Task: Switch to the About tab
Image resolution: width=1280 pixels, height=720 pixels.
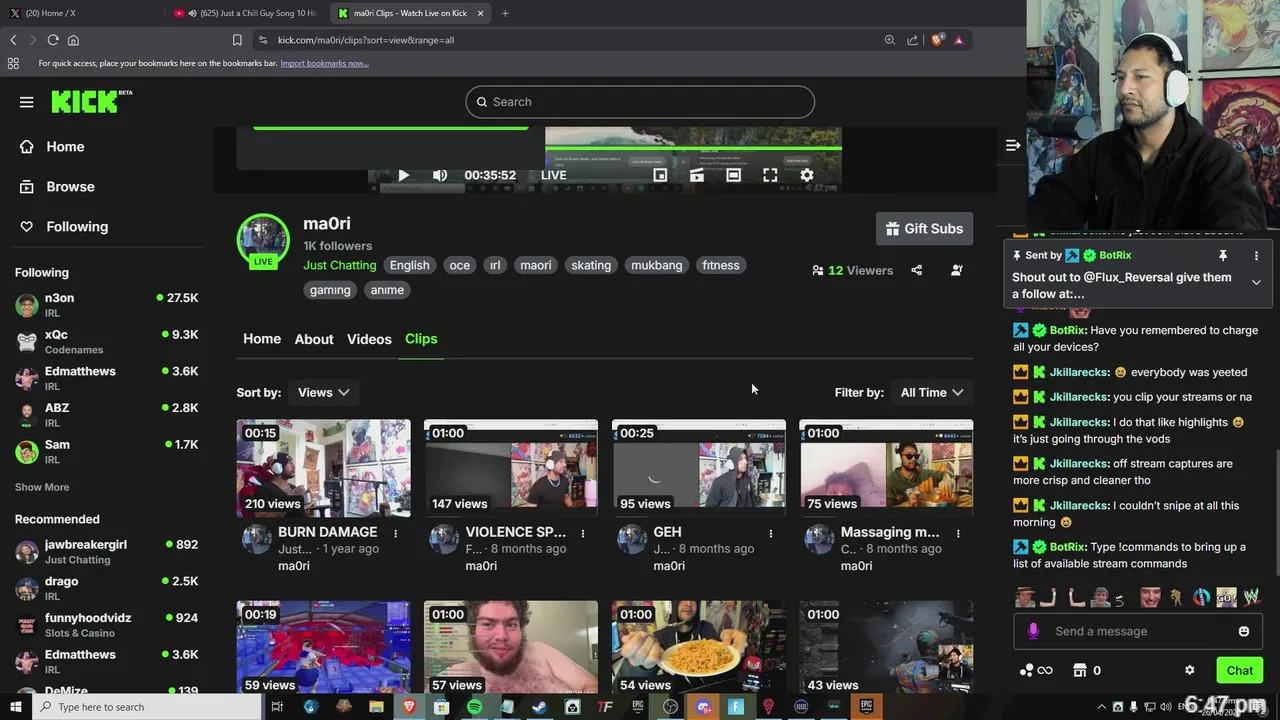Action: (314, 339)
